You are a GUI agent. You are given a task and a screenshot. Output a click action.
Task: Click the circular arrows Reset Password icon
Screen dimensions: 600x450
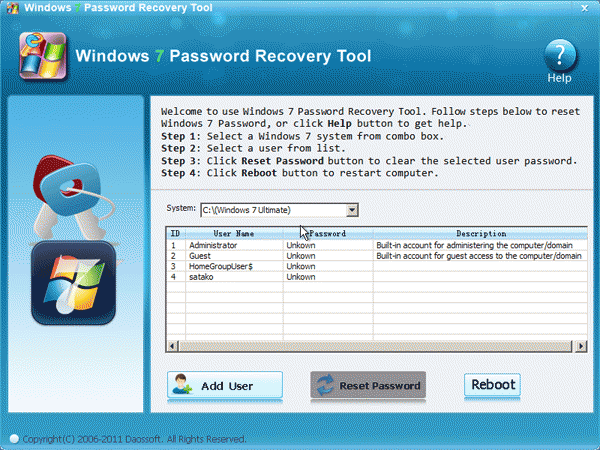pos(325,385)
